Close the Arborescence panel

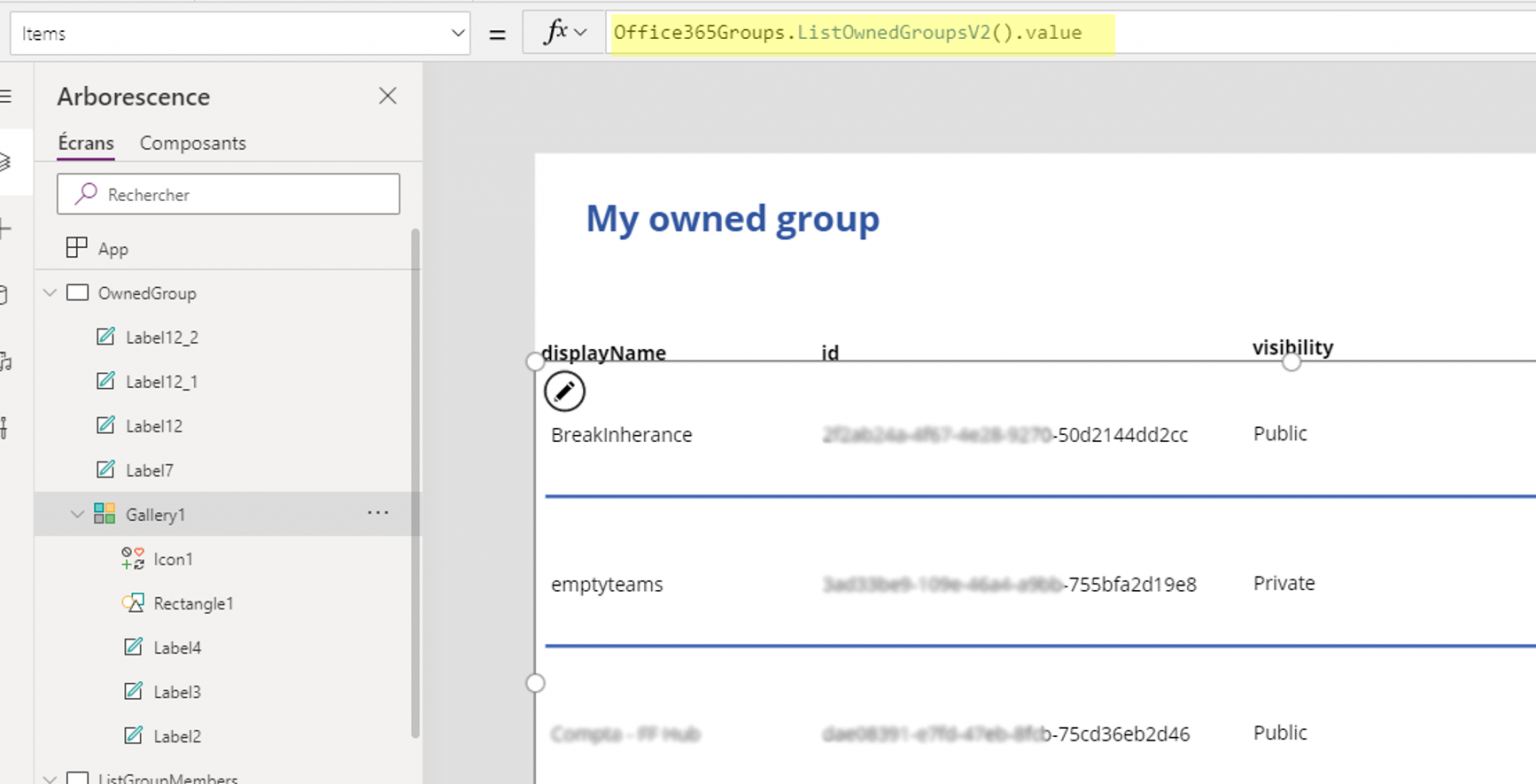pyautogui.click(x=388, y=96)
